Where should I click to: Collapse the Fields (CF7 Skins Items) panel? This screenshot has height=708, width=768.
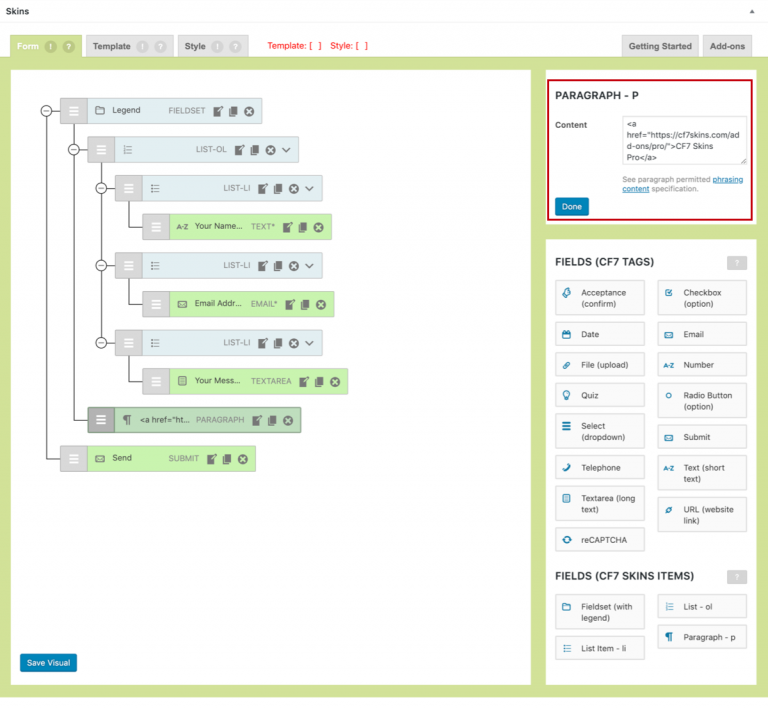[x=736, y=577]
